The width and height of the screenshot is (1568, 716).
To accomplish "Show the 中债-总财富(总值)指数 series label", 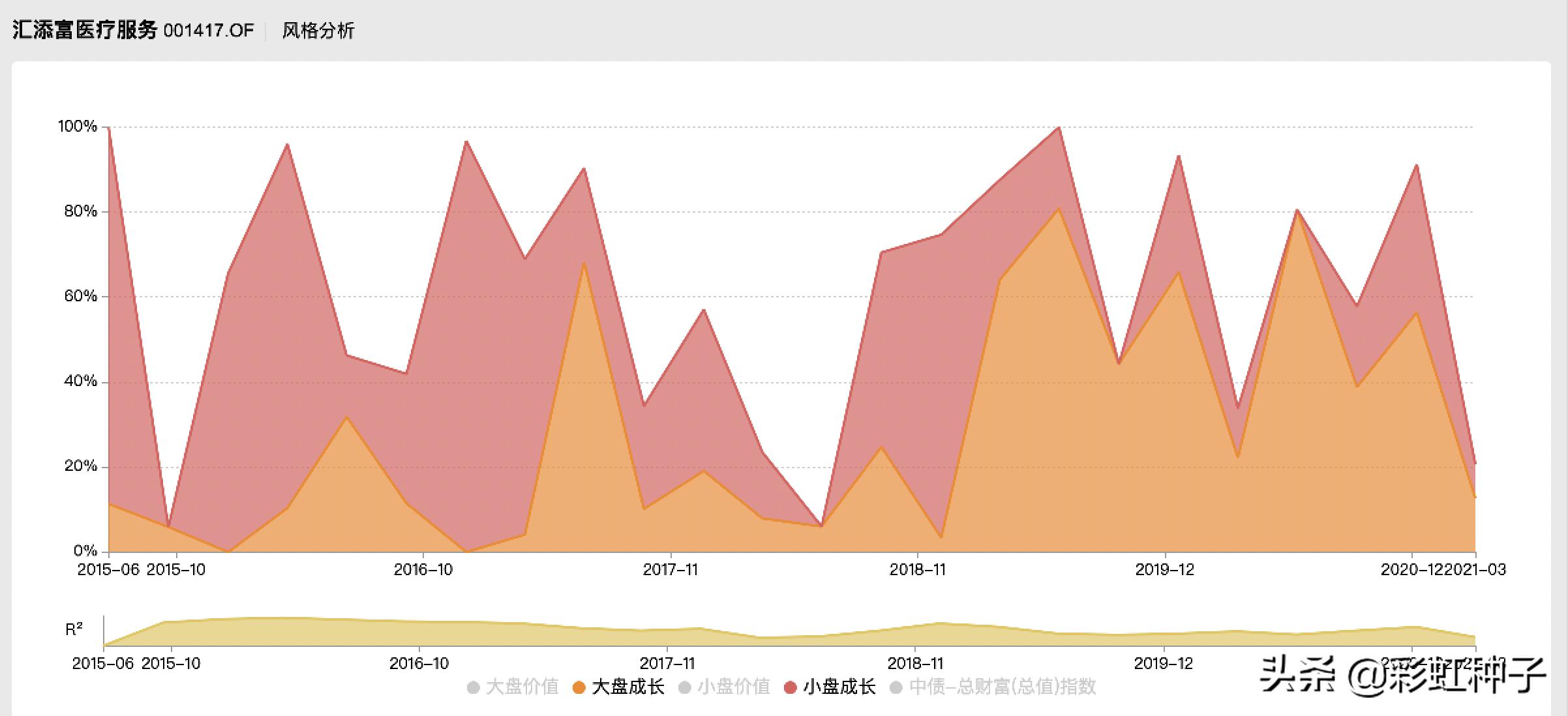I will pos(1003,687).
